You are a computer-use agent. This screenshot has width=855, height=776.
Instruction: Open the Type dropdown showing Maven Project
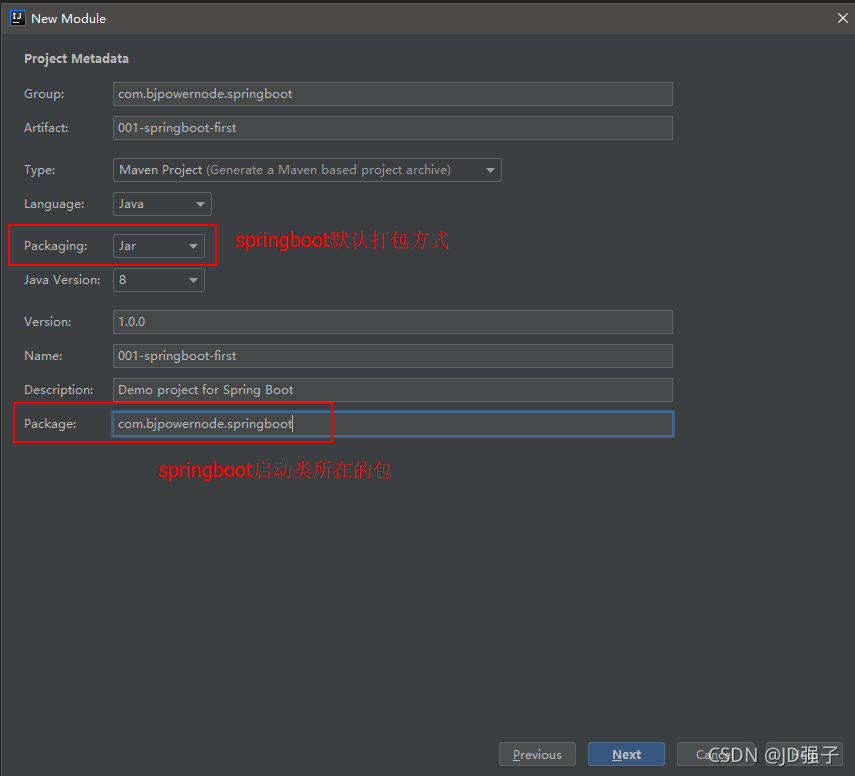(307, 170)
